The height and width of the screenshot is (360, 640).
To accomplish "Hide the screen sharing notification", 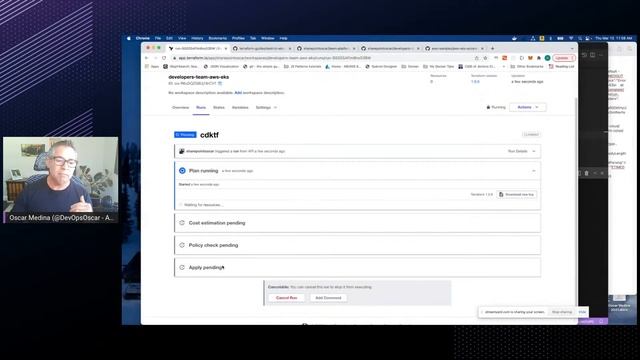I will (582, 312).
